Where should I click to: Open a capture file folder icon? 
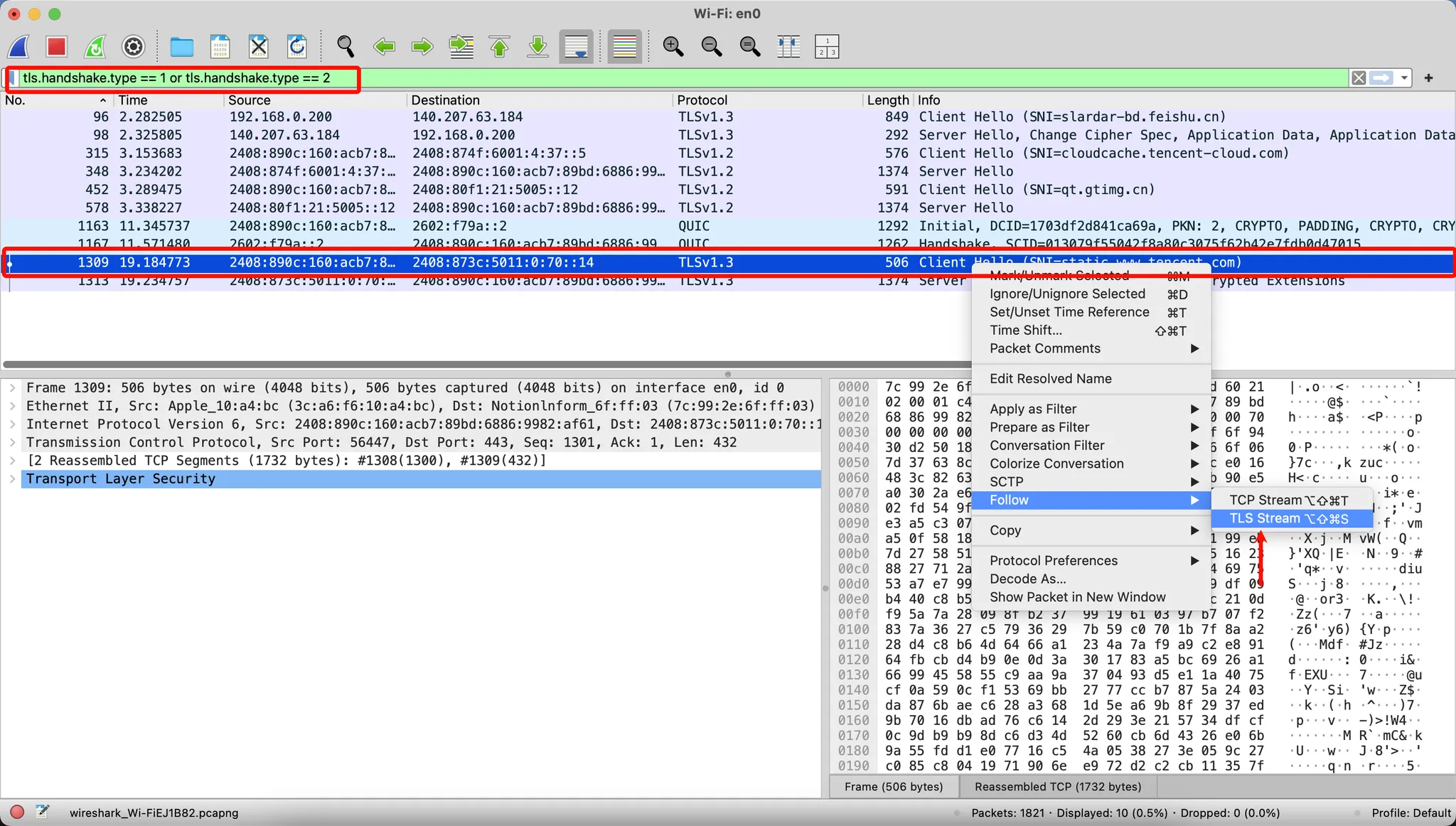181,47
